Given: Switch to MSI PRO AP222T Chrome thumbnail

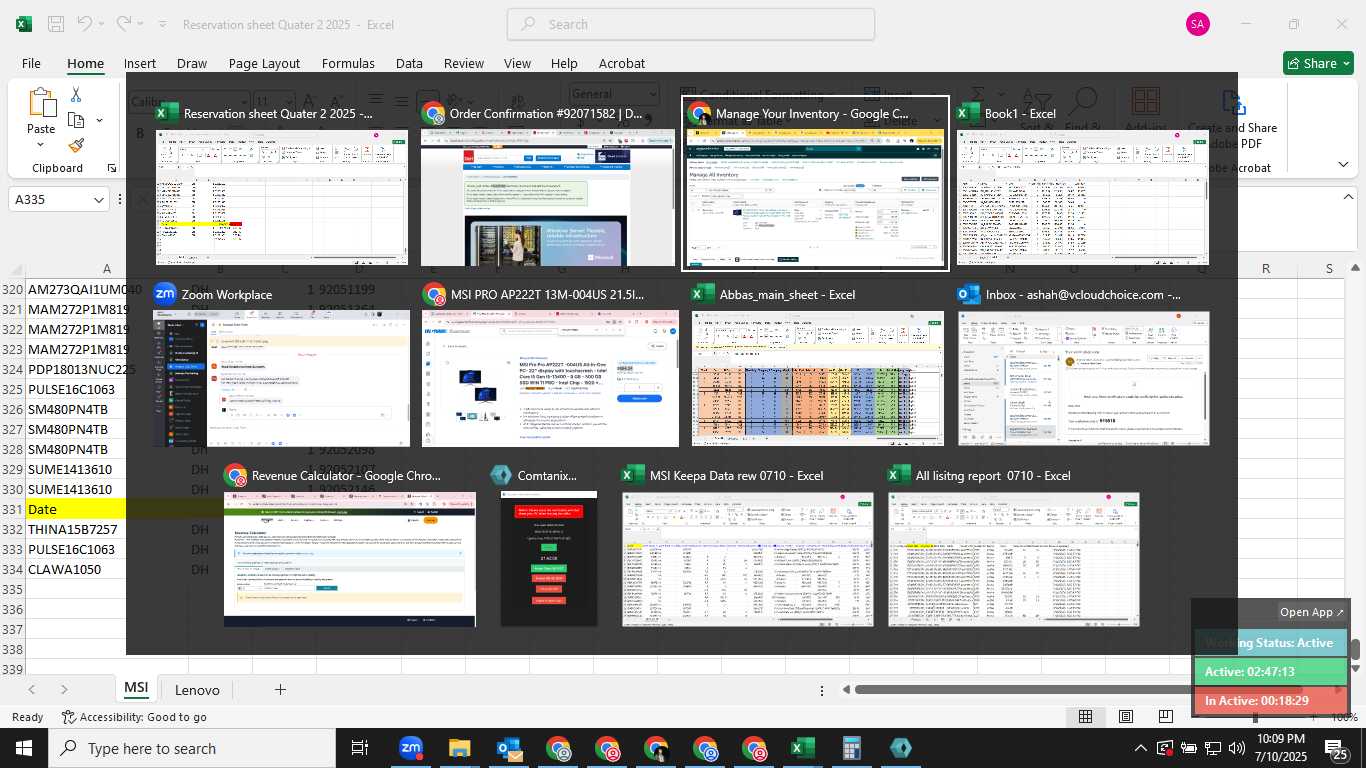Looking at the screenshot, I should click(550, 365).
